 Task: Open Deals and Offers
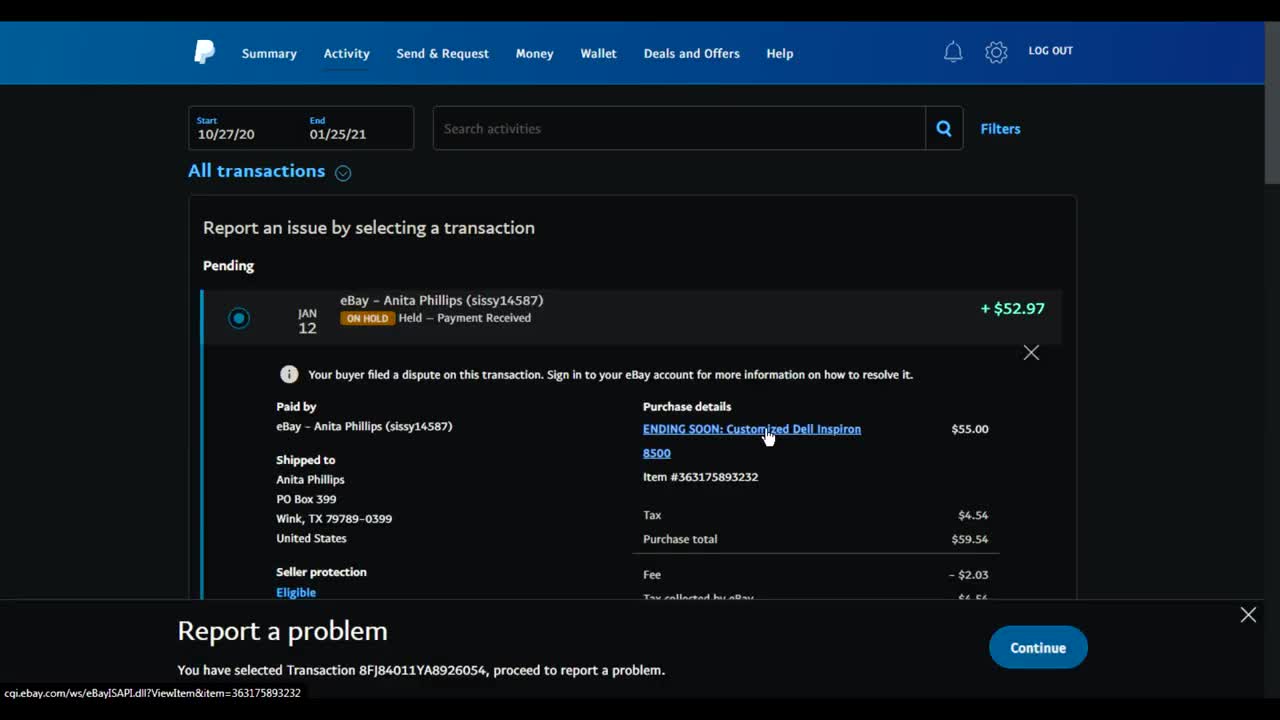[691, 53]
